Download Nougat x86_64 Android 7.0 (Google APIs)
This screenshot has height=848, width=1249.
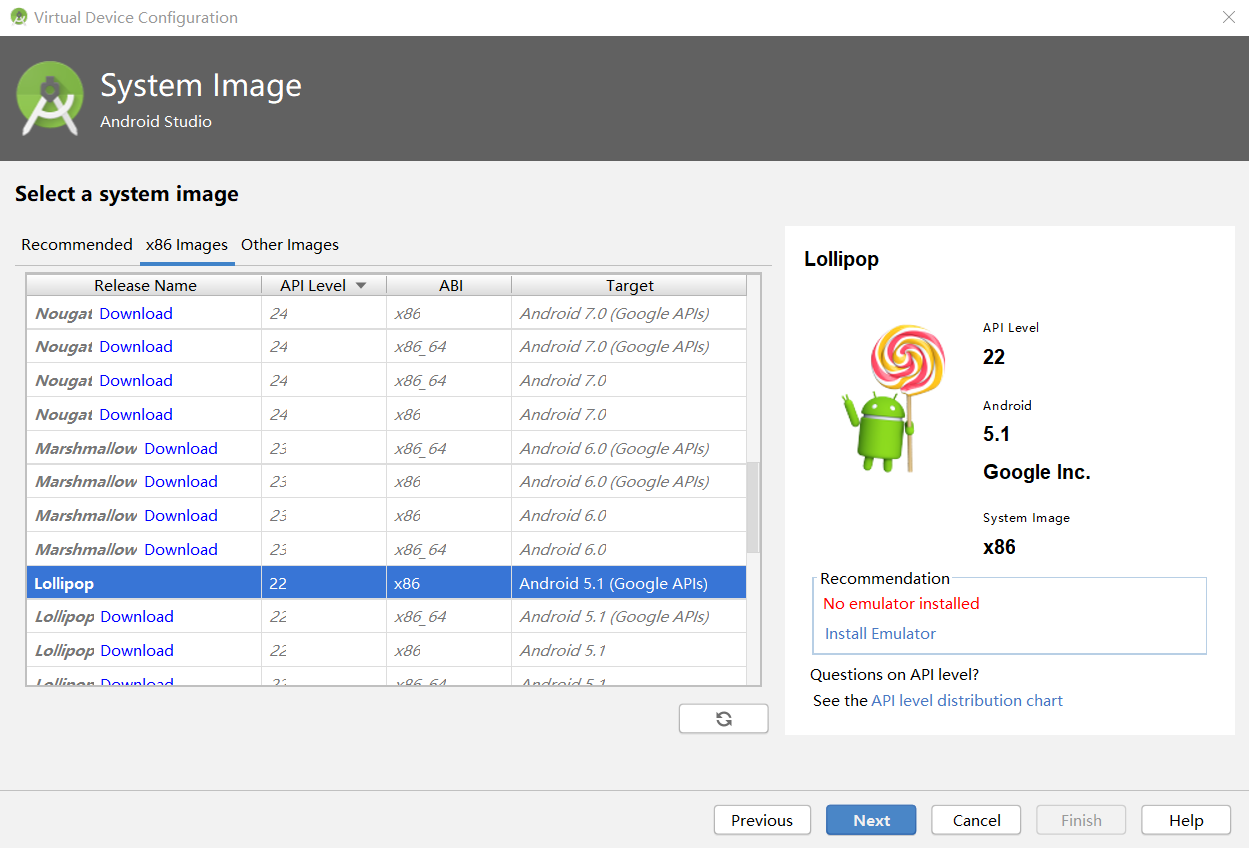[136, 346]
